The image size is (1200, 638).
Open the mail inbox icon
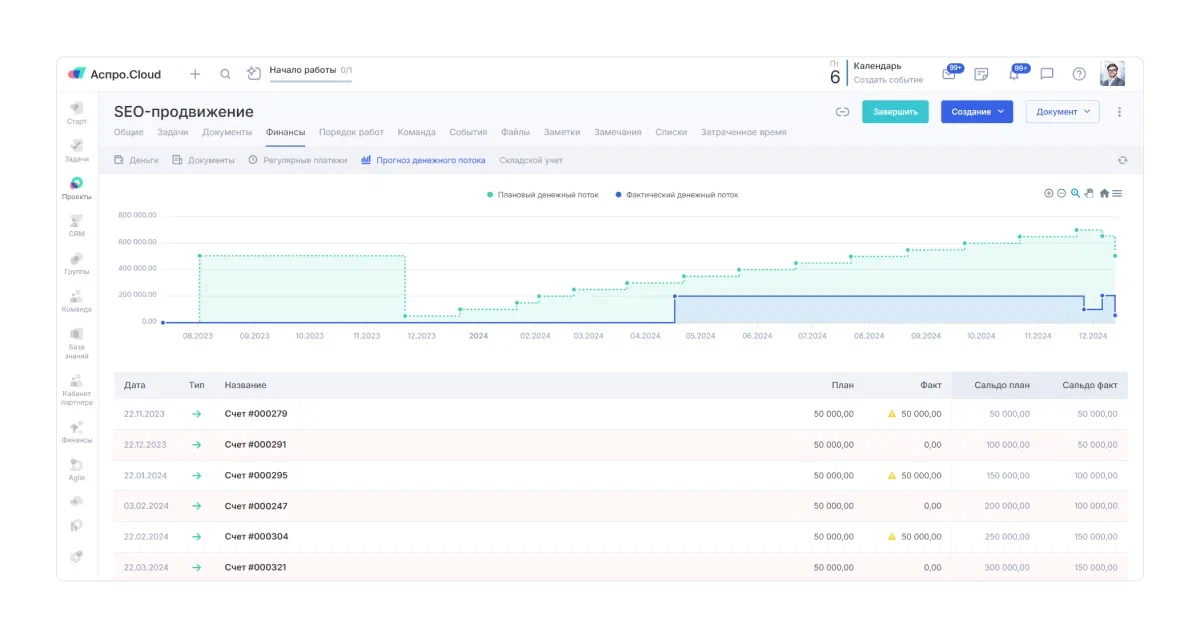pos(948,74)
